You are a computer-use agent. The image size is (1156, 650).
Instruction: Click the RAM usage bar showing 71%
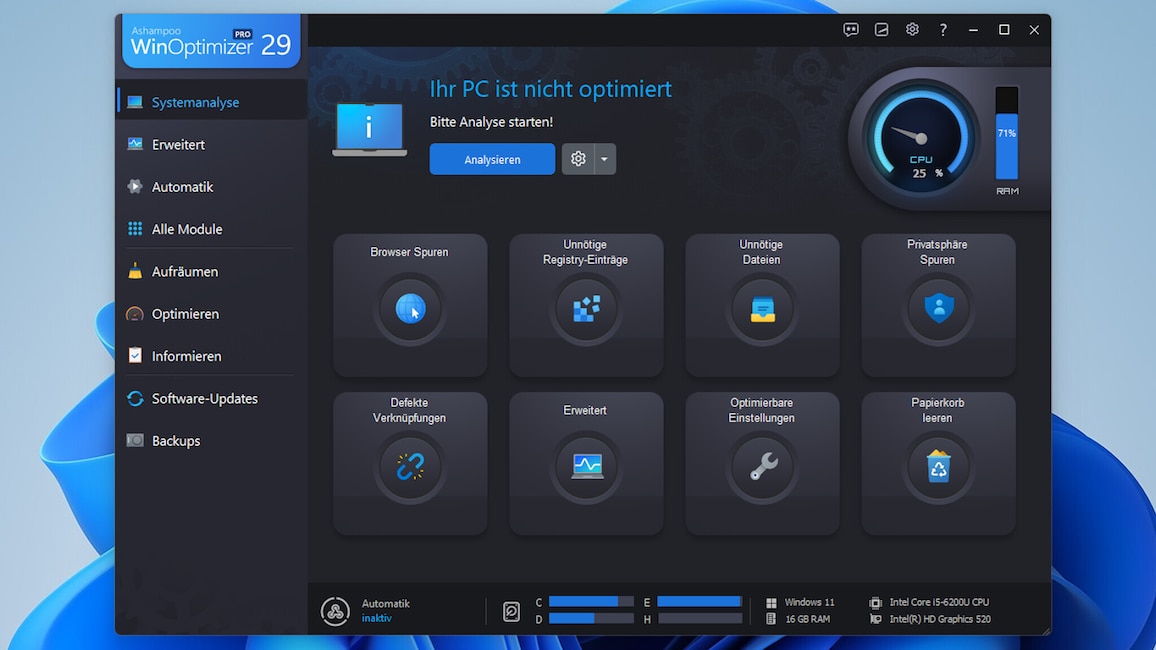(x=1006, y=133)
